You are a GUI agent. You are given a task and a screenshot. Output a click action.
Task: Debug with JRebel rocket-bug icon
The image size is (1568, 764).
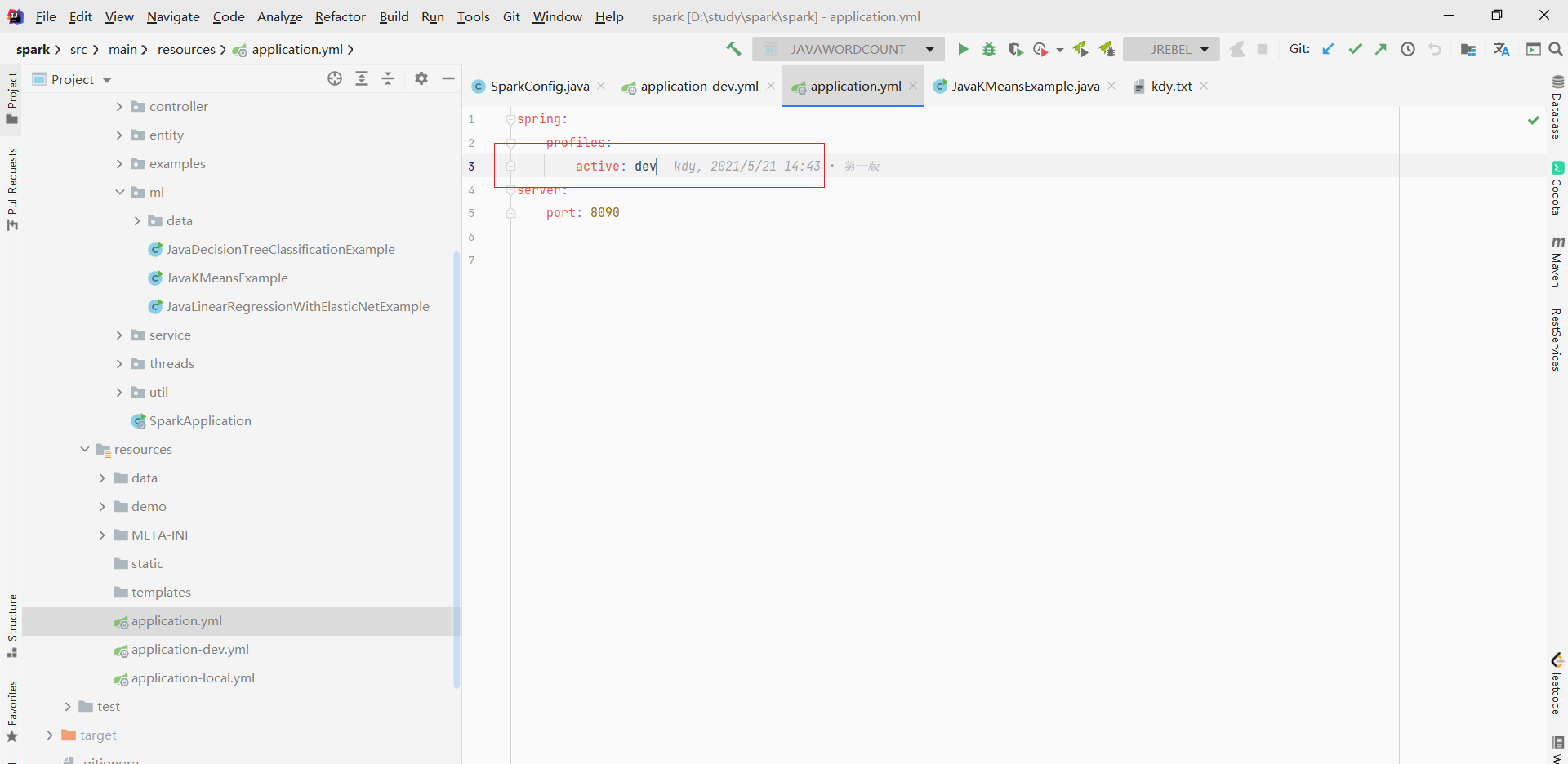[x=1107, y=49]
